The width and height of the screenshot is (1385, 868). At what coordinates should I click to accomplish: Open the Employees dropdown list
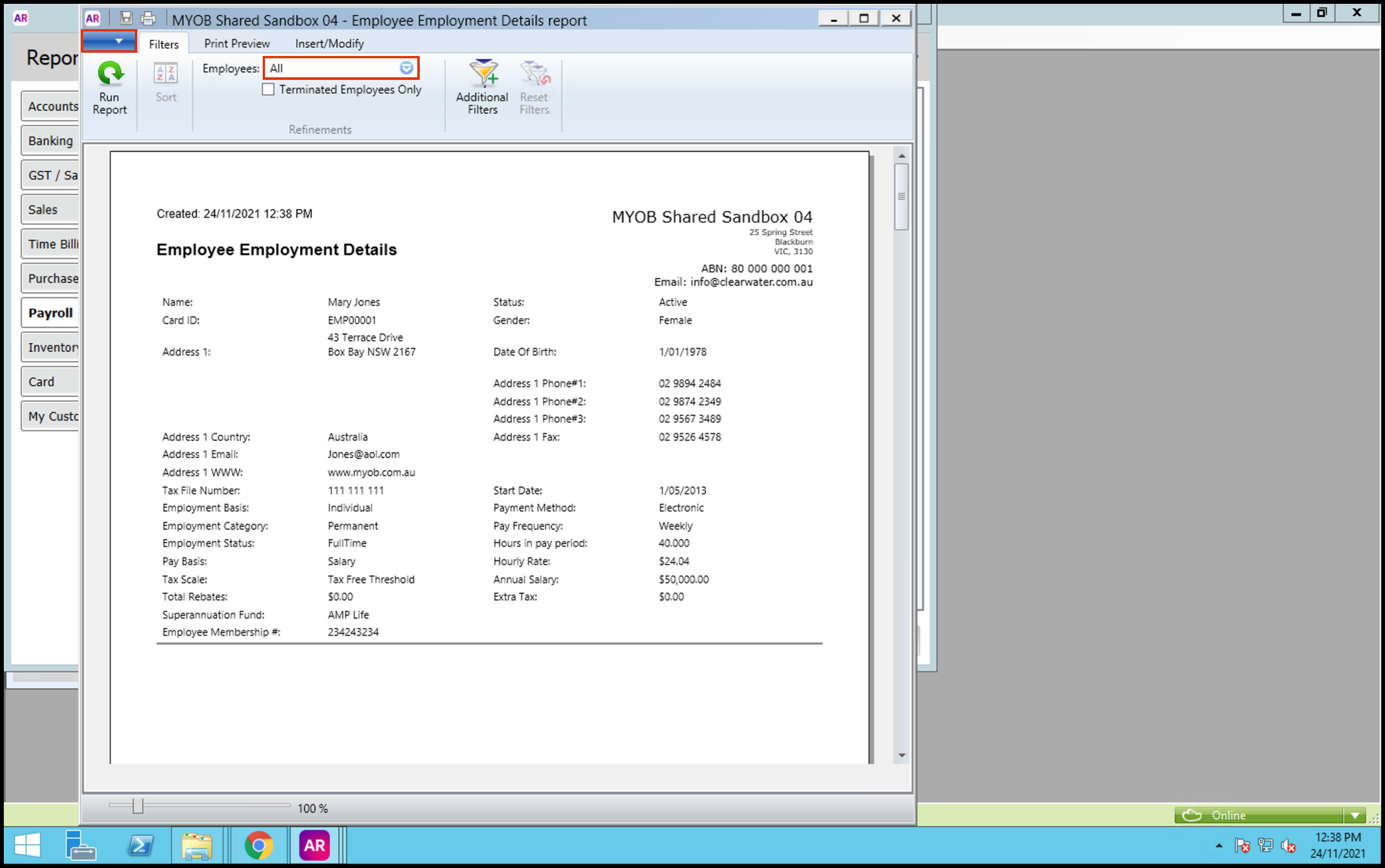click(406, 68)
